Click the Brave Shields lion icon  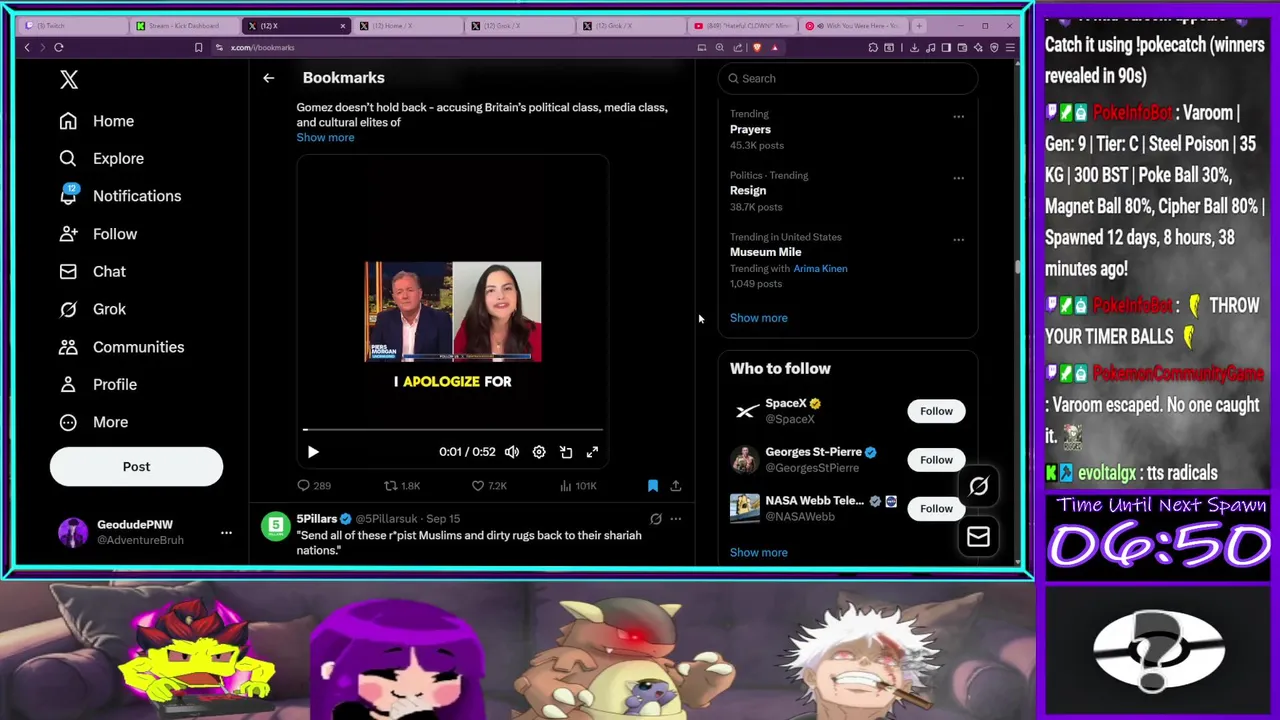pos(757,47)
